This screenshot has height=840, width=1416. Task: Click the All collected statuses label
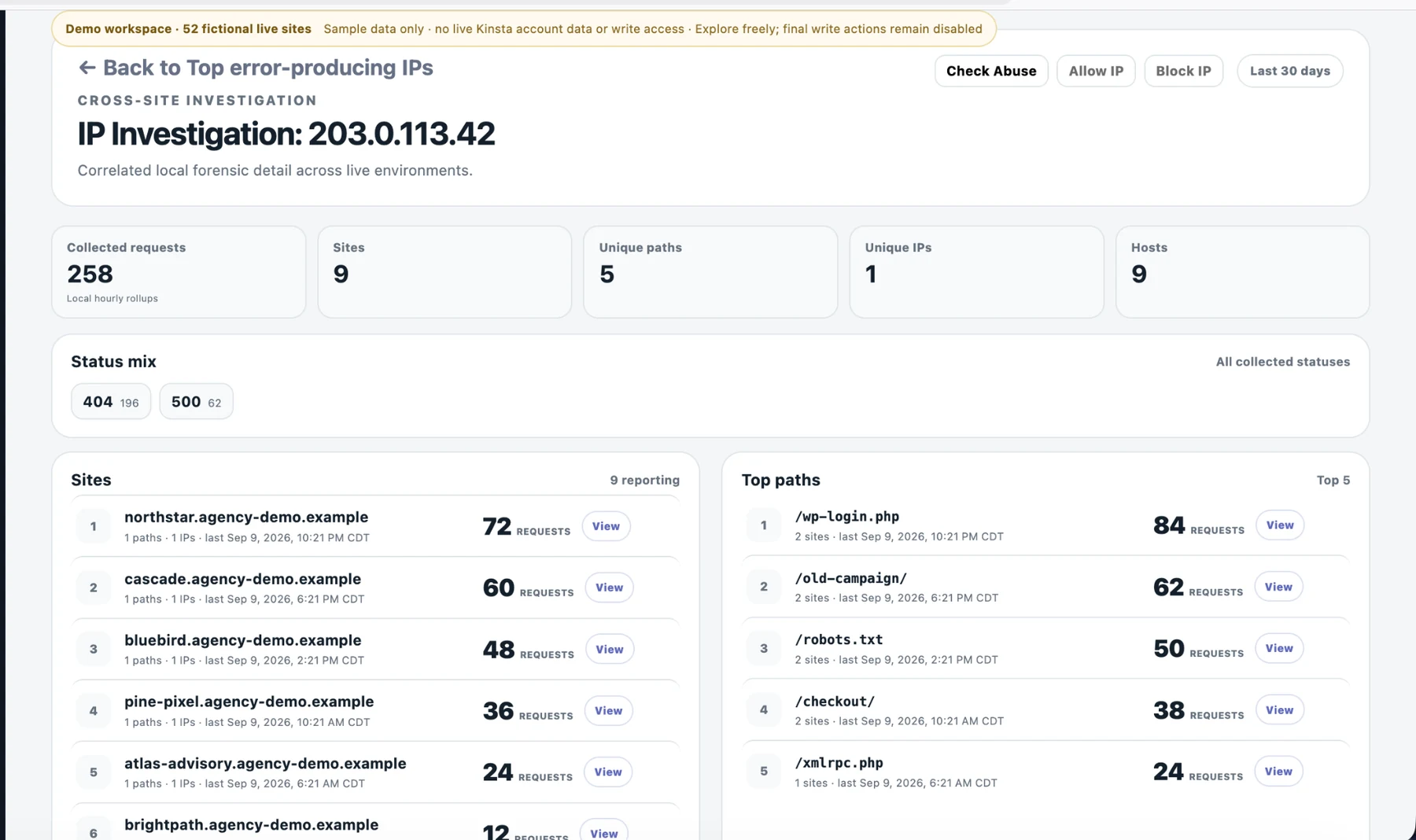[1282, 362]
